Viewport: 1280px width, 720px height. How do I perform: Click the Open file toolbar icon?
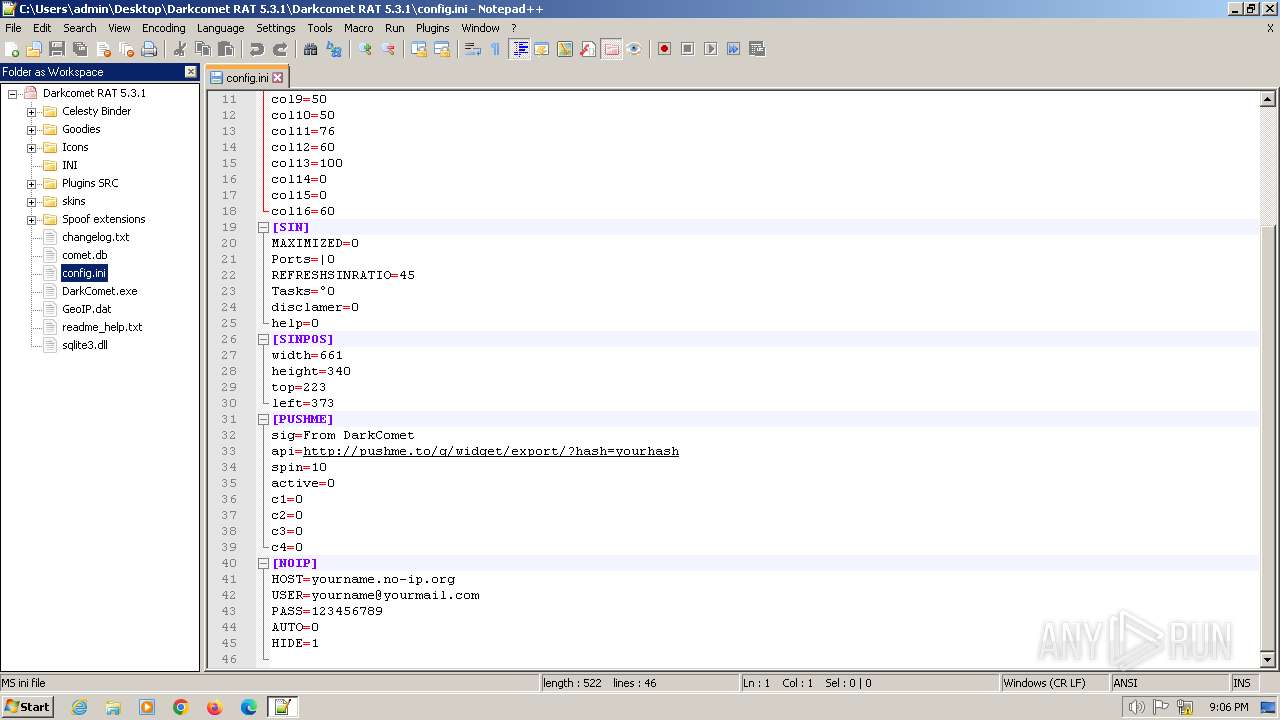tap(34, 49)
